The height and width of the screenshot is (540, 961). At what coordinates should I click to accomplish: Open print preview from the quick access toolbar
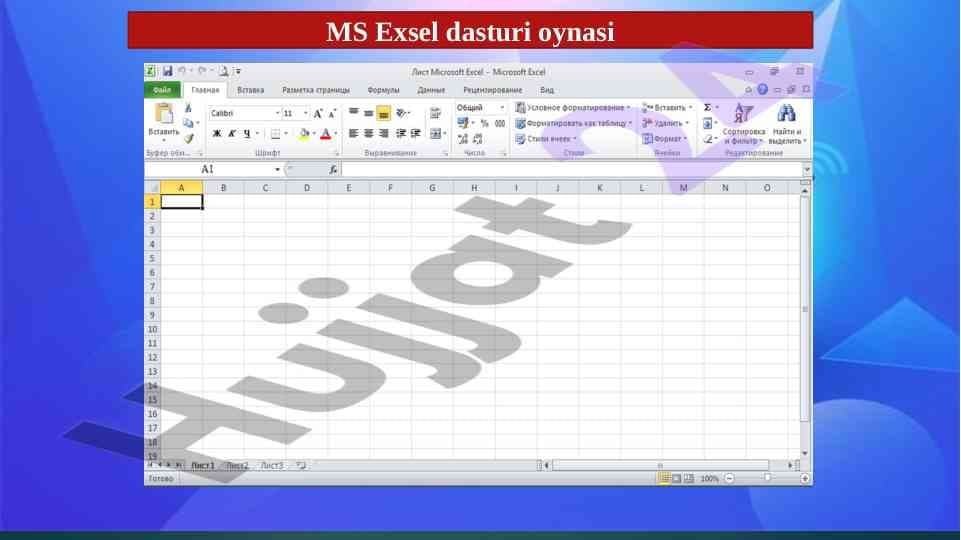tap(224, 72)
